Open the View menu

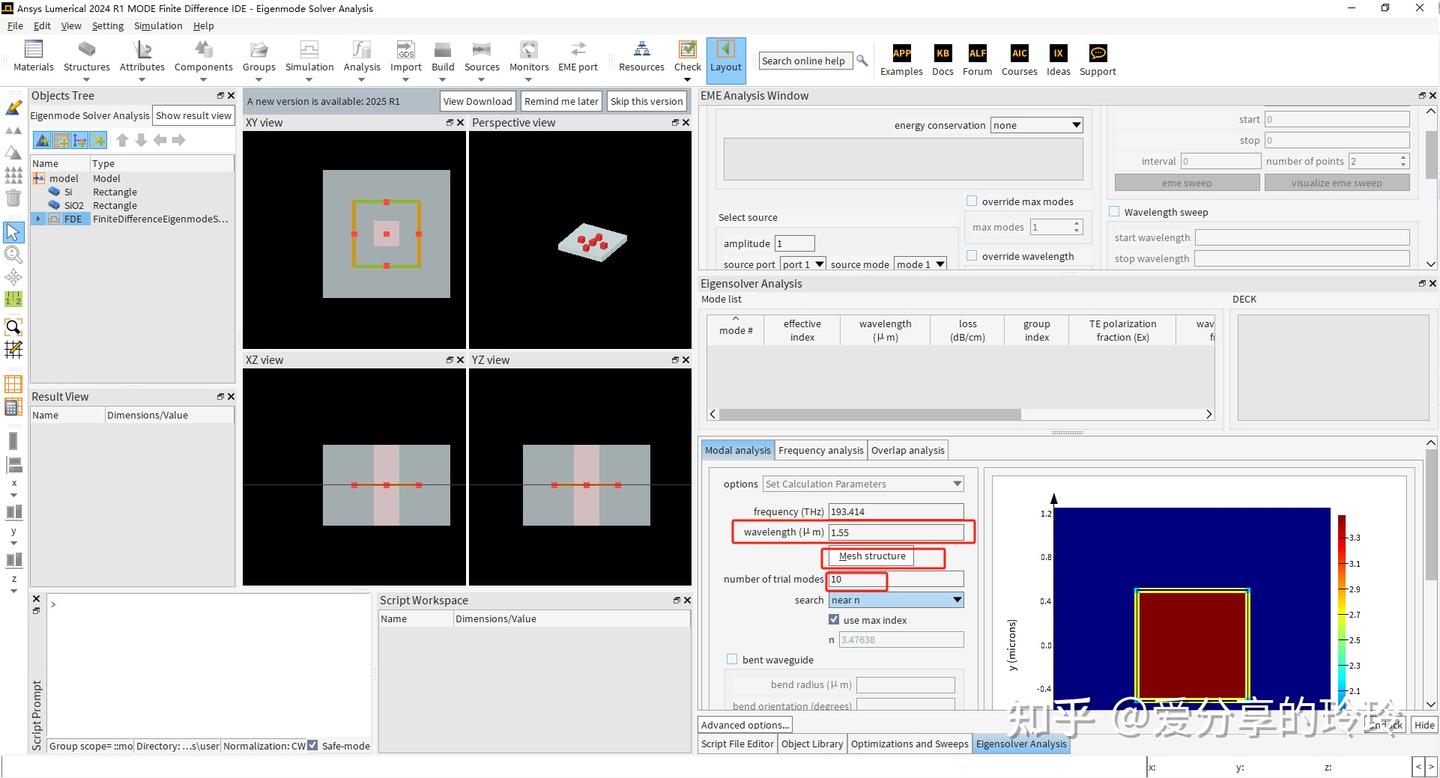tap(71, 26)
